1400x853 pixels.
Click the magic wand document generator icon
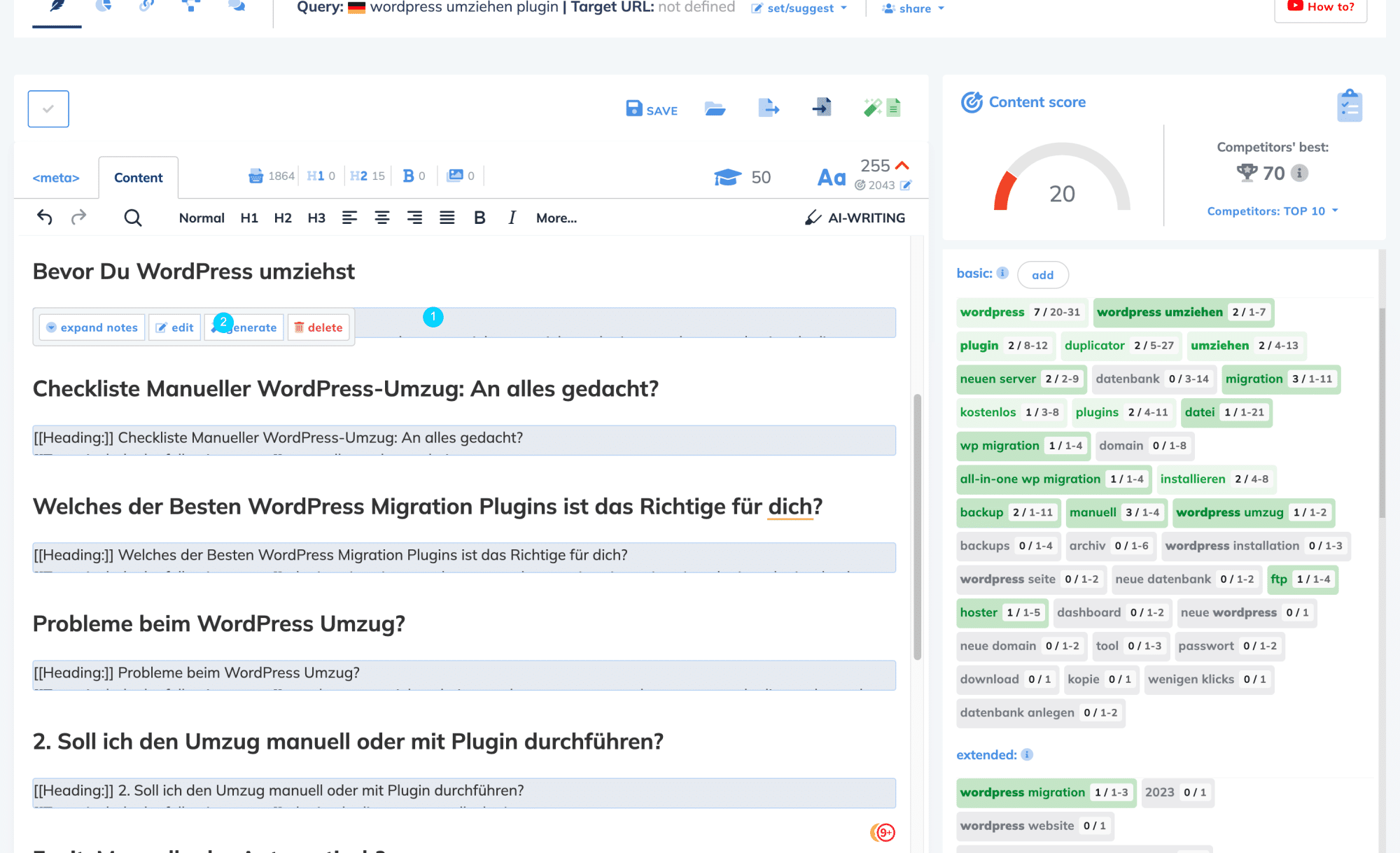(882, 108)
